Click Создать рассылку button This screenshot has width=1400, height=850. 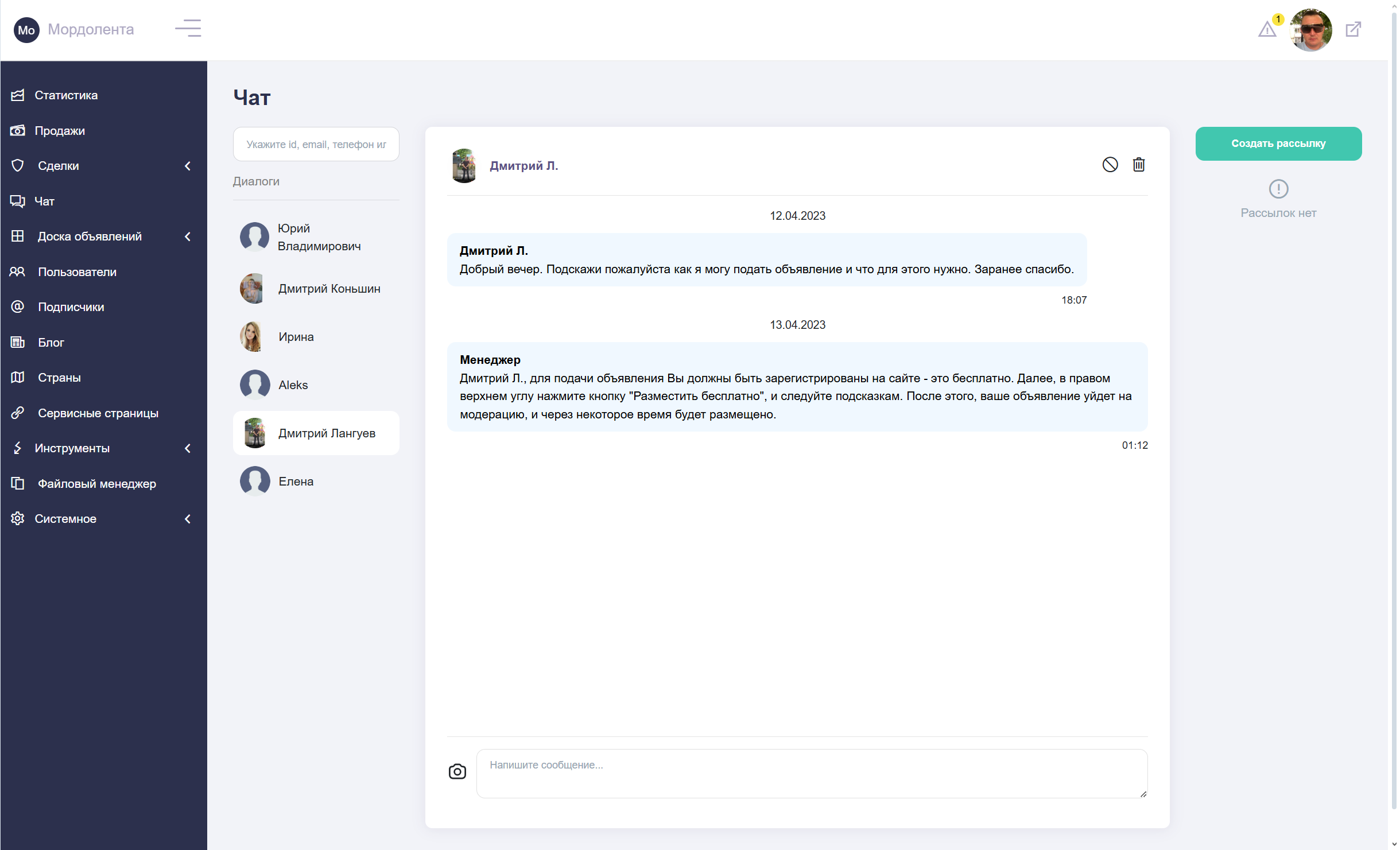(x=1278, y=143)
